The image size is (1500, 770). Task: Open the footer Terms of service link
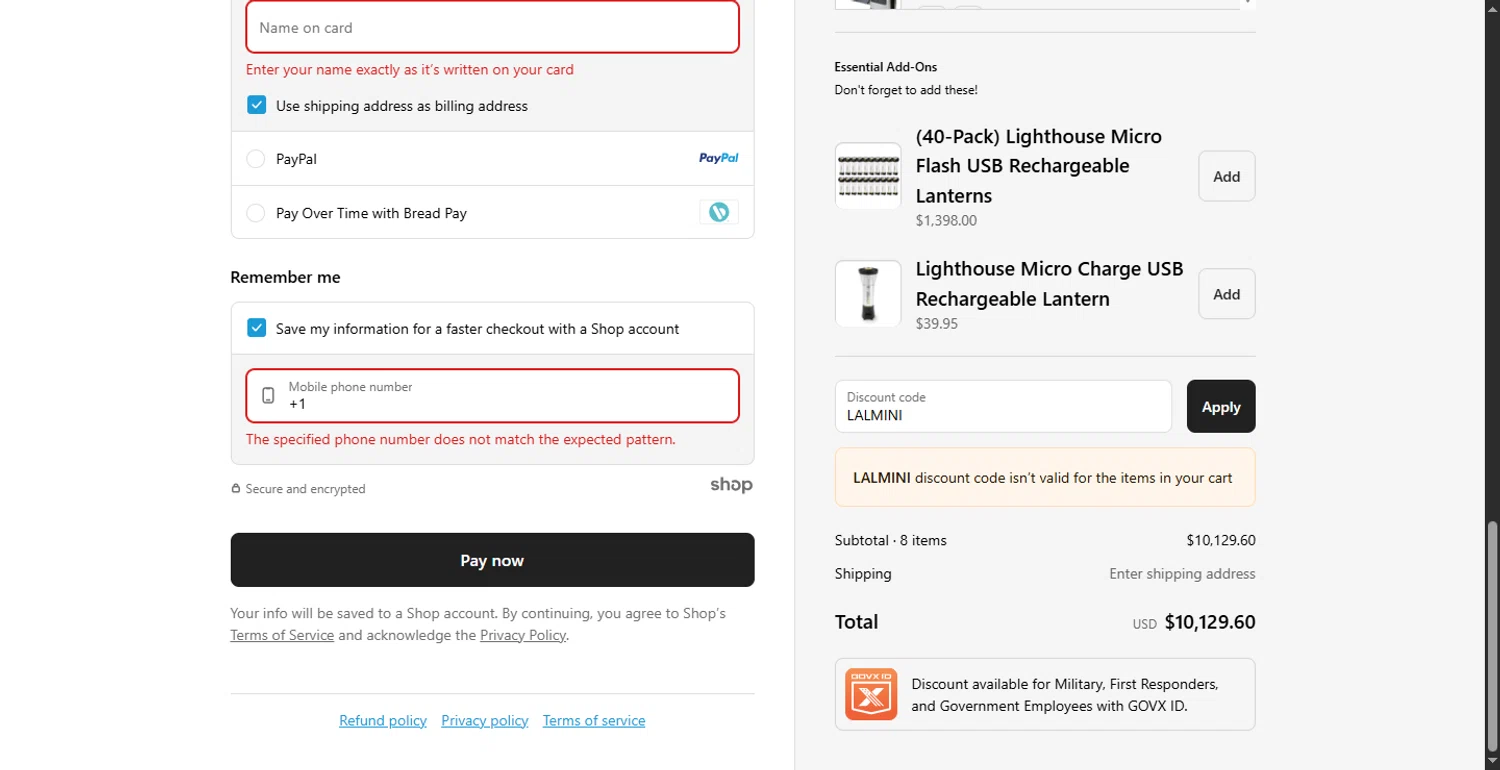click(594, 720)
